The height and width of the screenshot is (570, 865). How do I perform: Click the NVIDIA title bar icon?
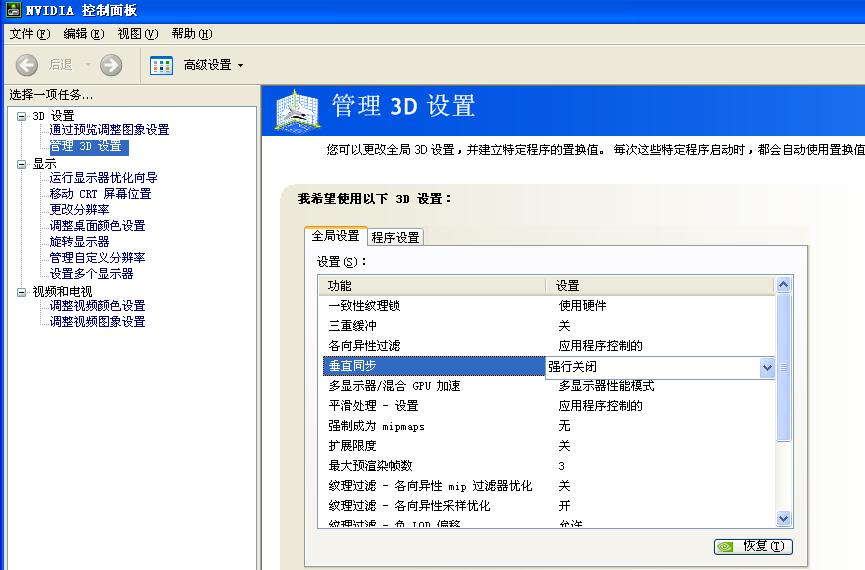(x=13, y=9)
